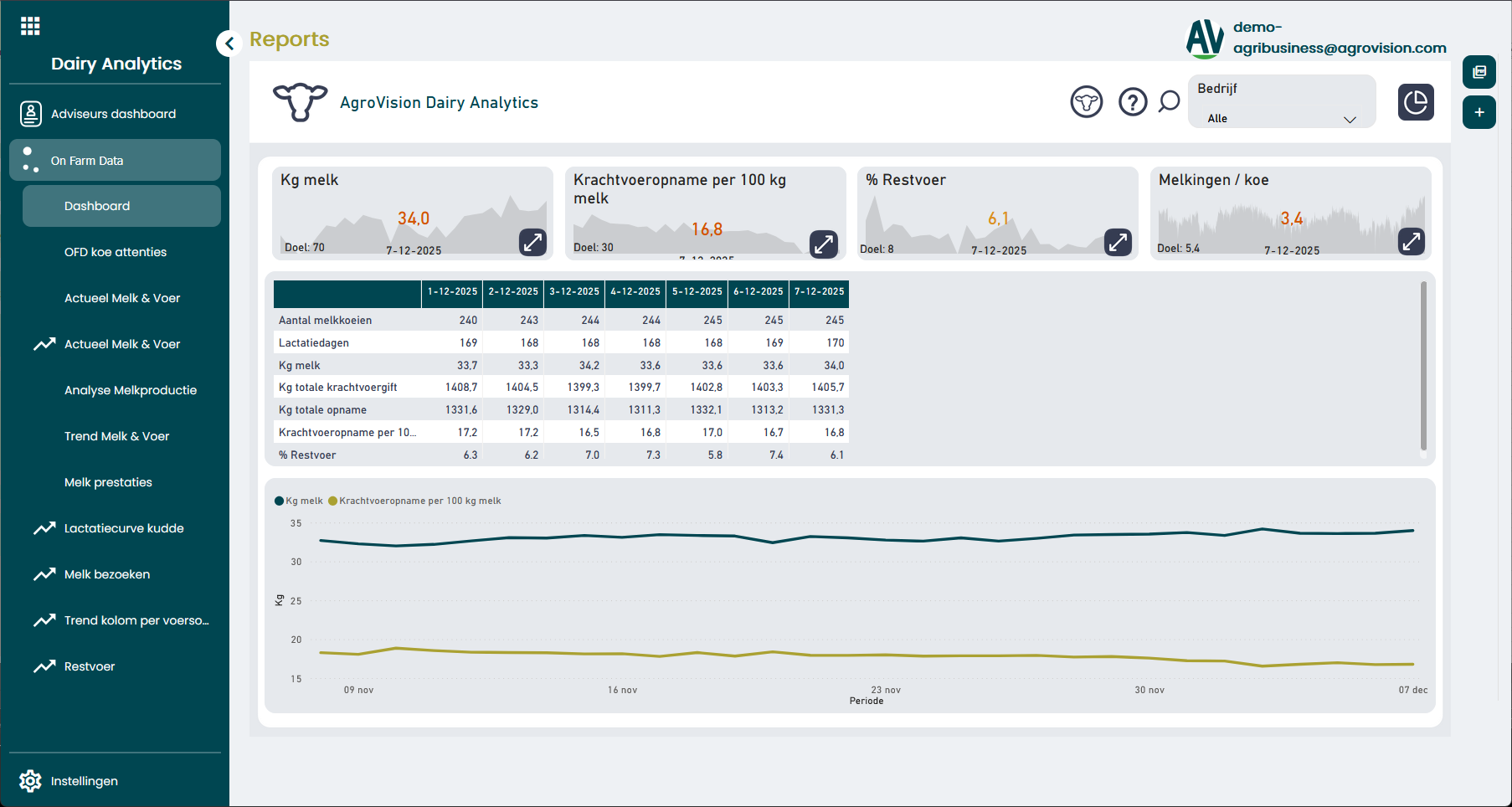Click Kg melk legend color dot
The height and width of the screenshot is (807, 1512).
[x=279, y=501]
